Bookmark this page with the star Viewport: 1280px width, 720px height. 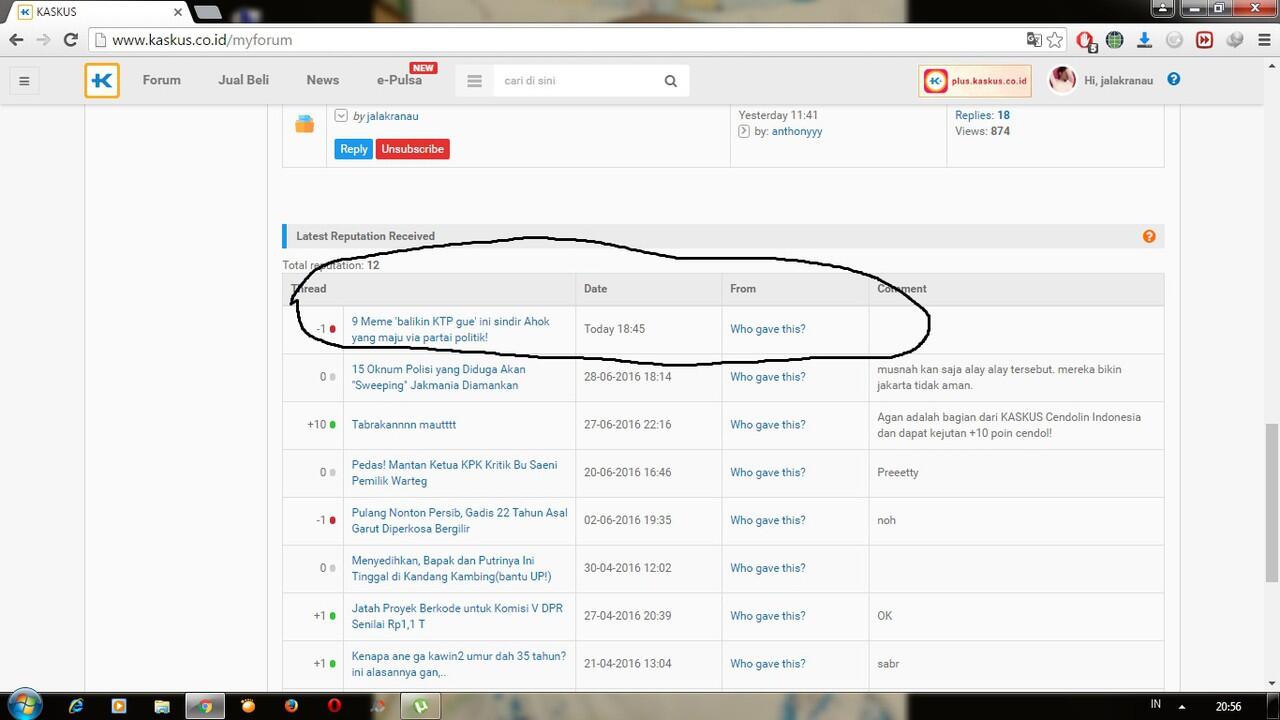(1055, 40)
